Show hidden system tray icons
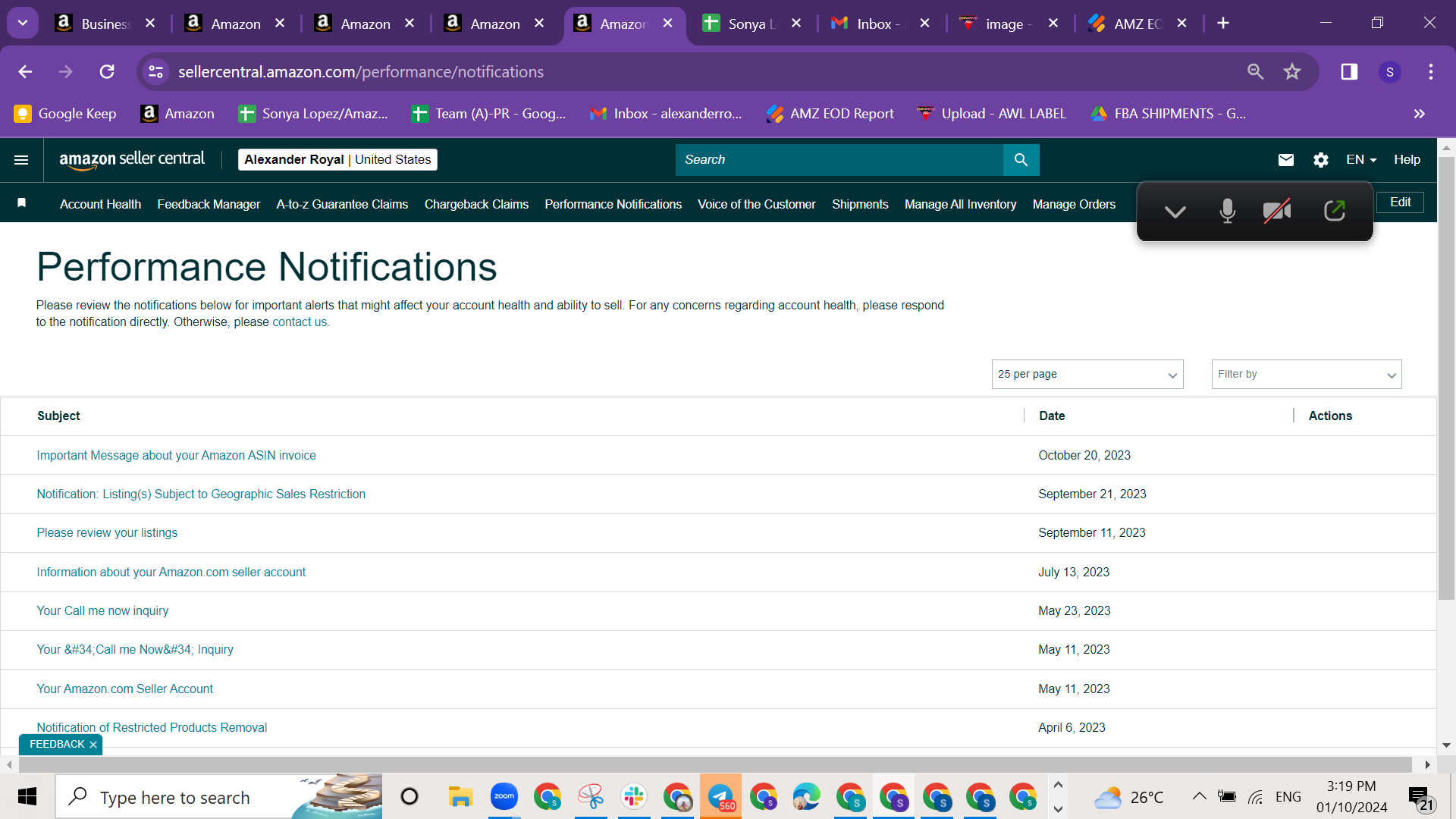Image resolution: width=1456 pixels, height=819 pixels. [x=1199, y=796]
